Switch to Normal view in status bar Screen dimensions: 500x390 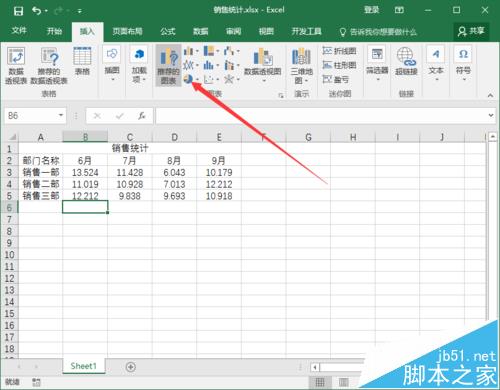point(320,382)
